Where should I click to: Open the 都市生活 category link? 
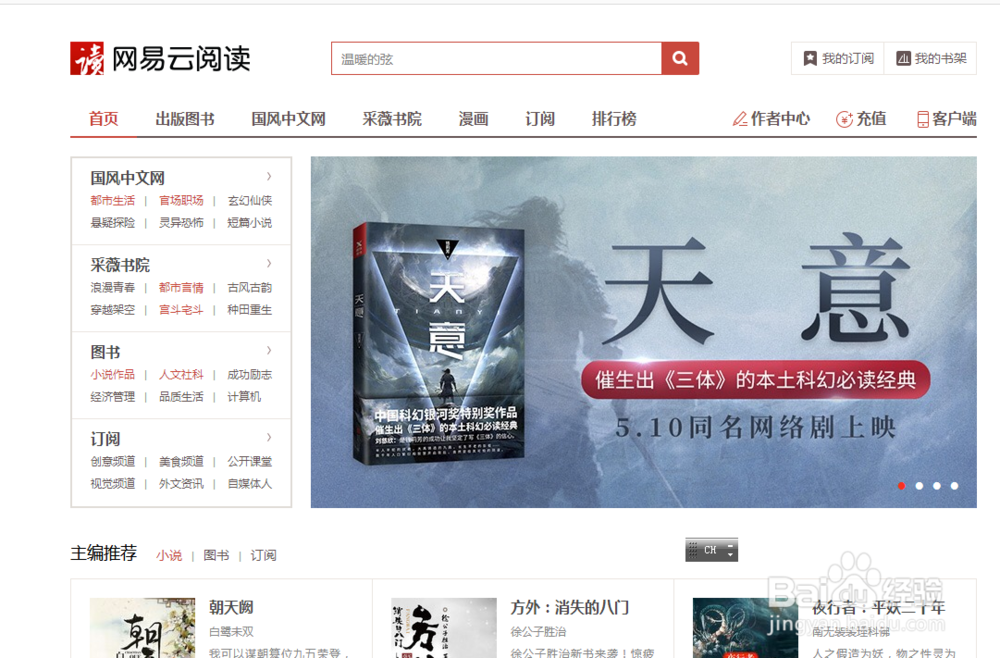(113, 201)
